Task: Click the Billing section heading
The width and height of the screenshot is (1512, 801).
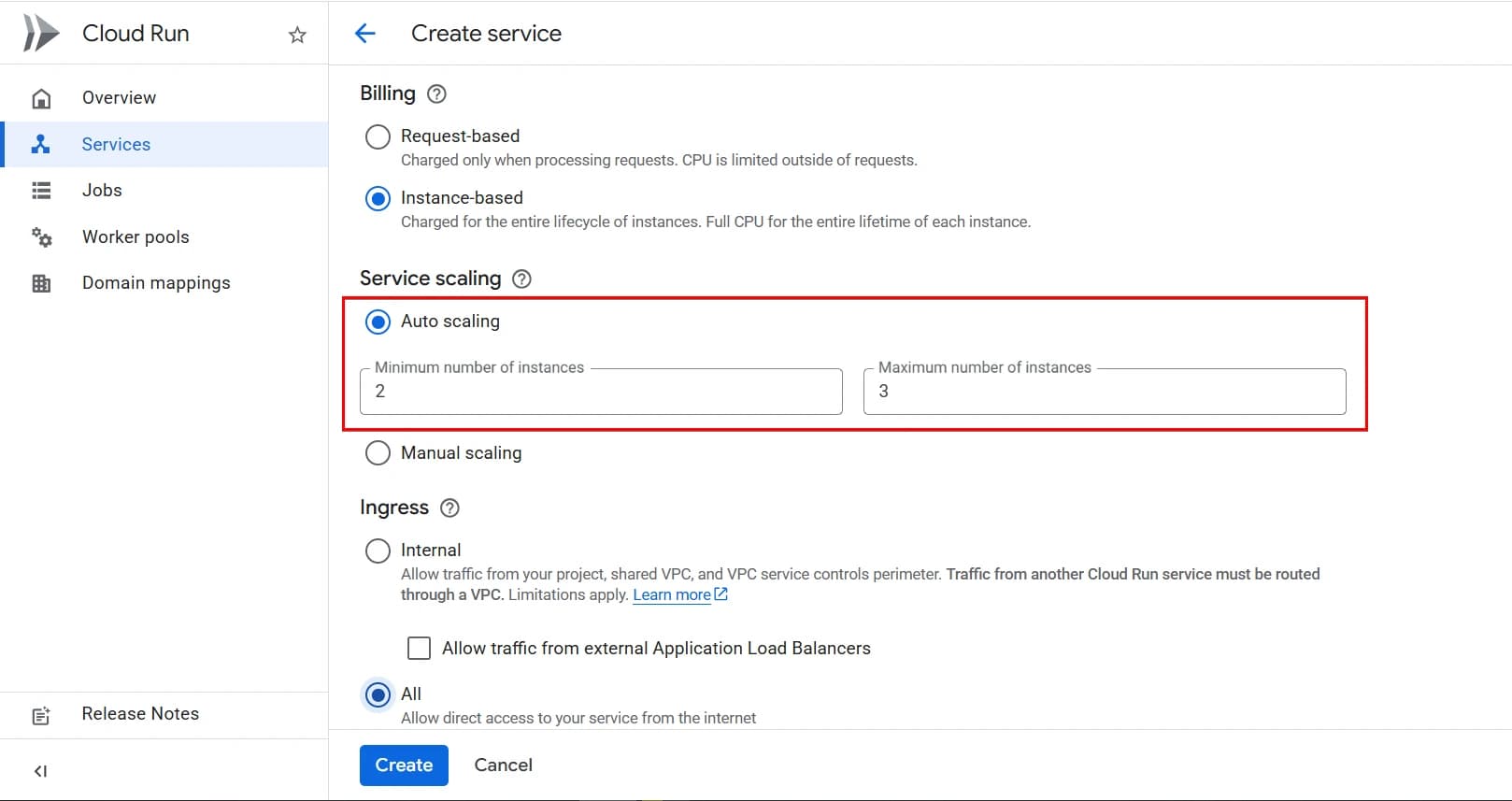Action: click(x=388, y=93)
